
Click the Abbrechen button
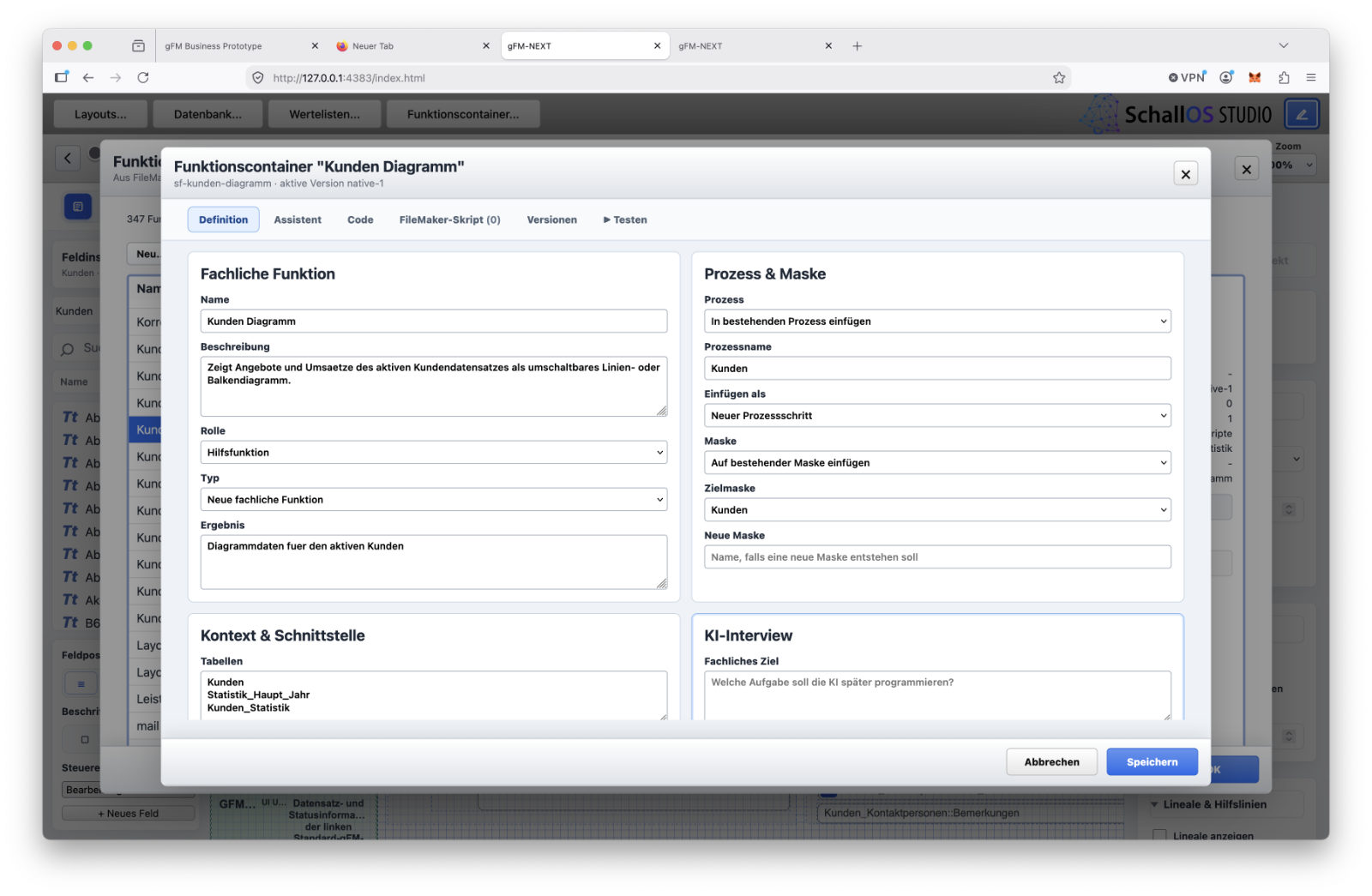1051,761
